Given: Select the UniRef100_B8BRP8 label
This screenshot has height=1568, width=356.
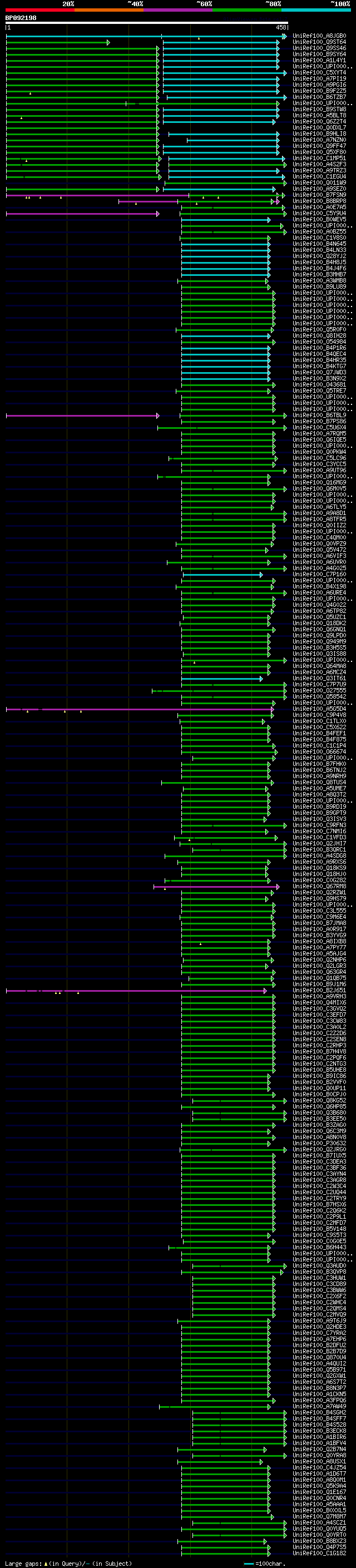Looking at the screenshot, I should (x=319, y=201).
